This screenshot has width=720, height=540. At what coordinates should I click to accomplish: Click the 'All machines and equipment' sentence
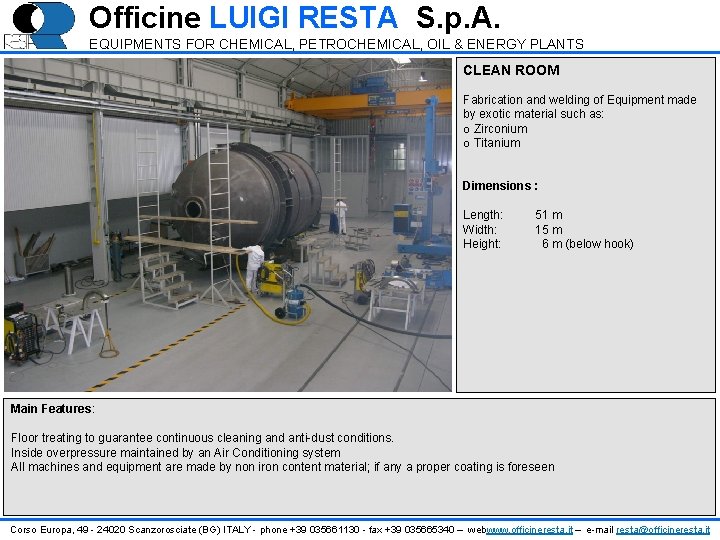(282, 467)
